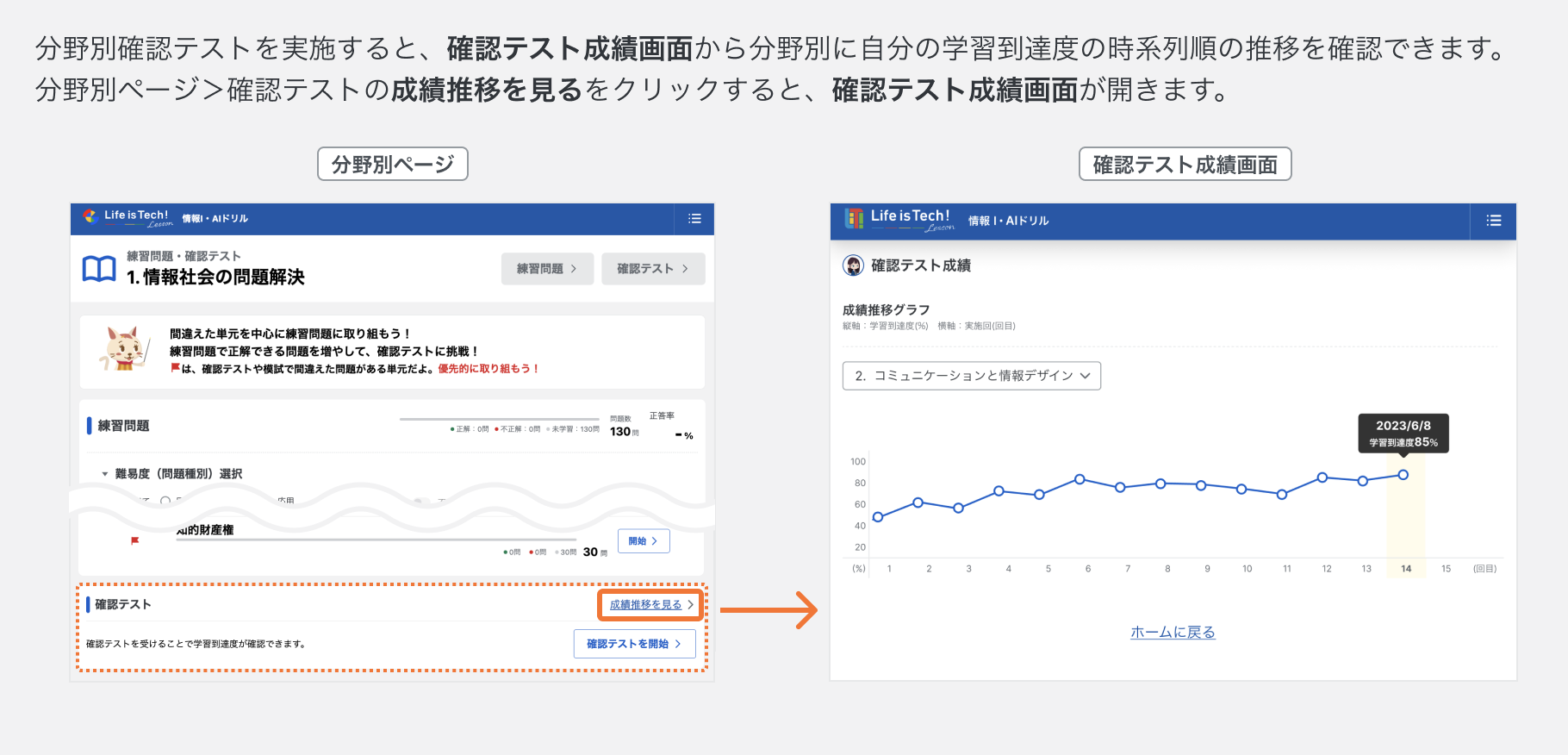Click the 情報I・AIドリル title in the 確認テスト成績画面 header

click(x=1008, y=221)
